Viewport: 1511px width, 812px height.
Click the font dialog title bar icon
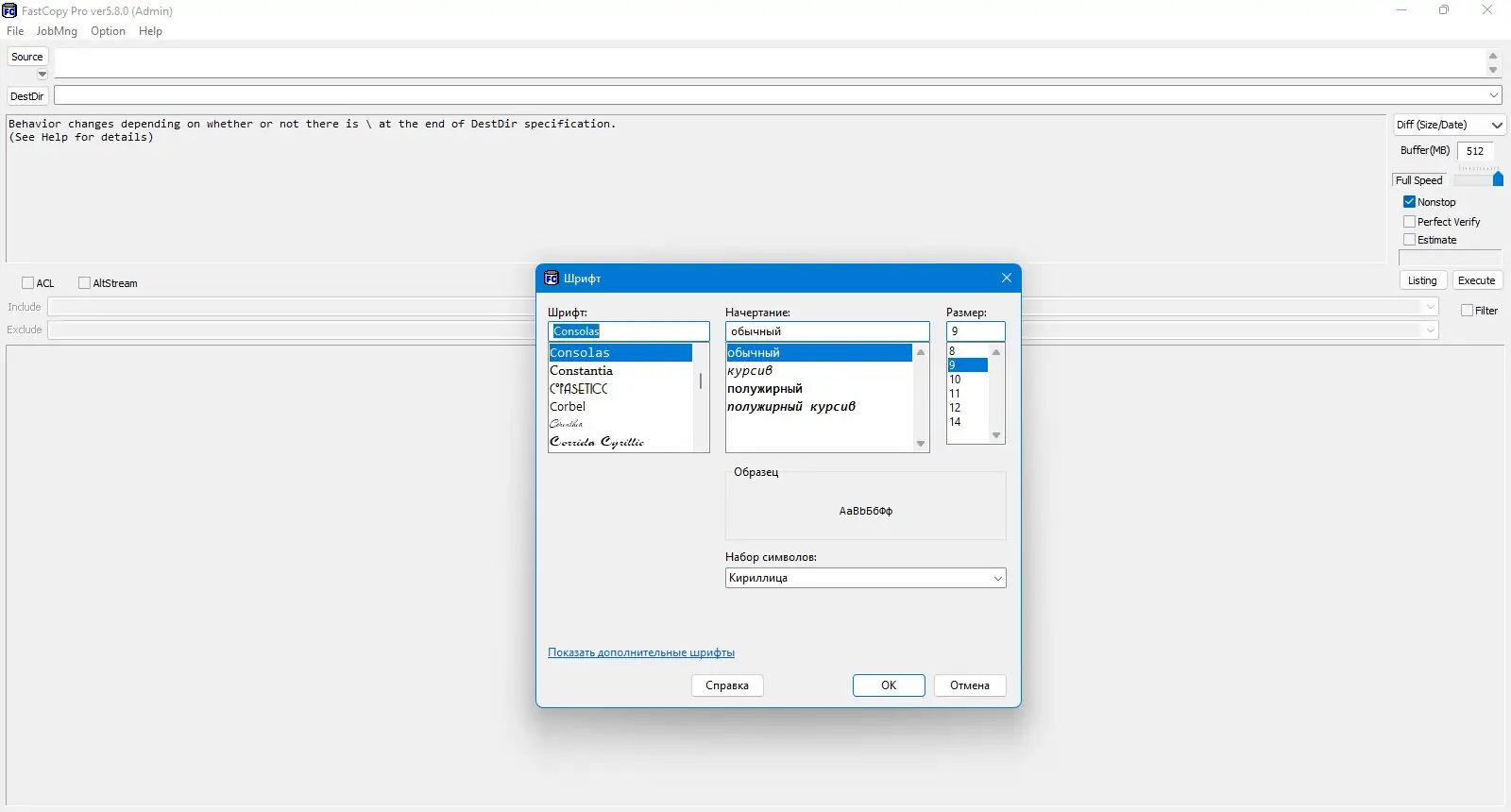pos(552,279)
